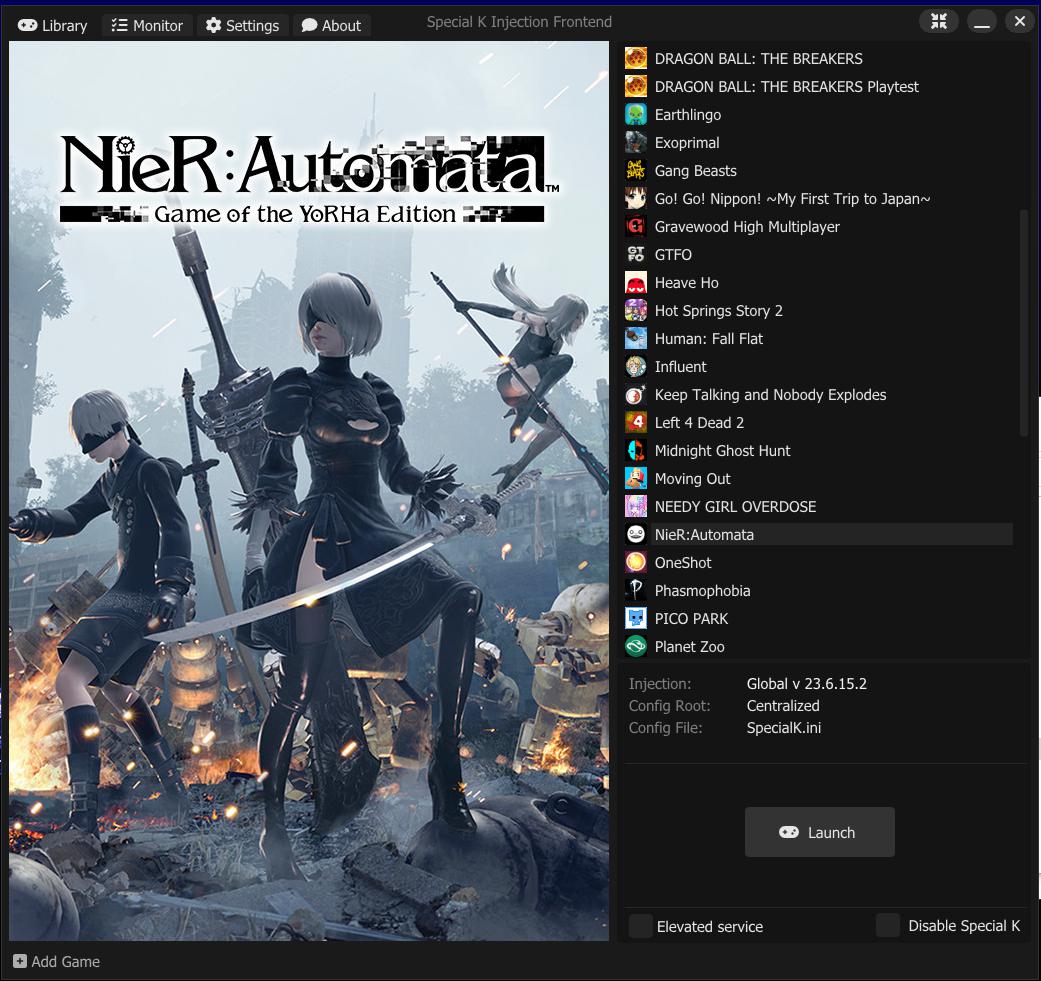Viewport: 1041px width, 981px height.
Task: Click the Gang Beasts game icon
Action: pos(635,170)
